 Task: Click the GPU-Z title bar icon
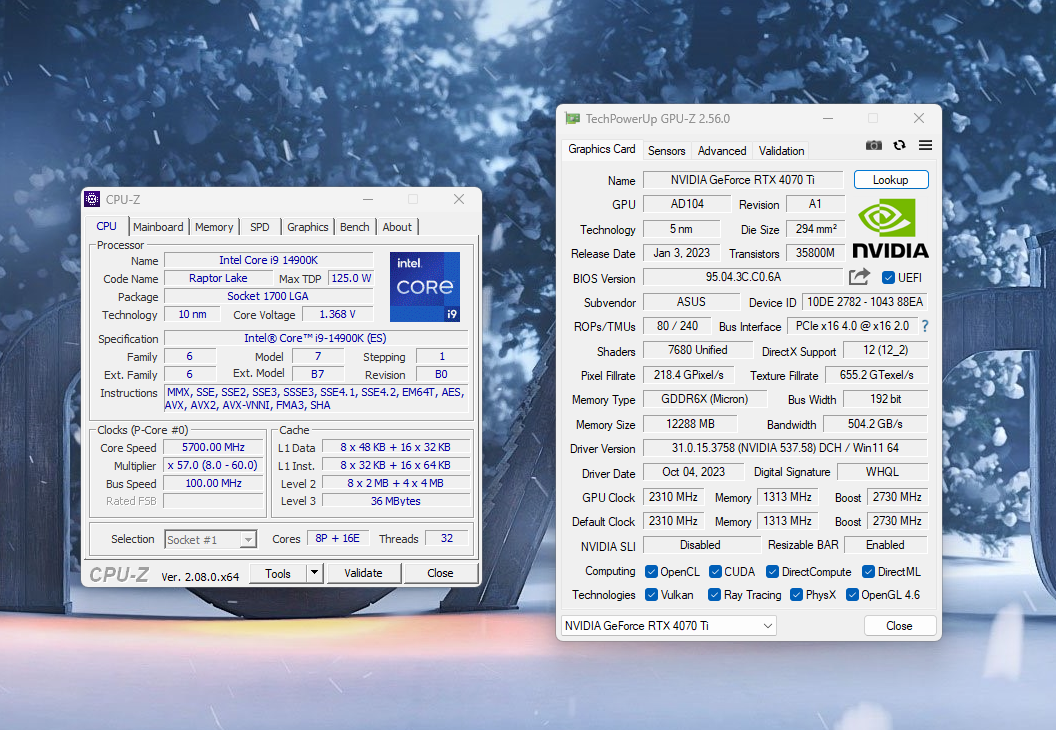pos(572,119)
